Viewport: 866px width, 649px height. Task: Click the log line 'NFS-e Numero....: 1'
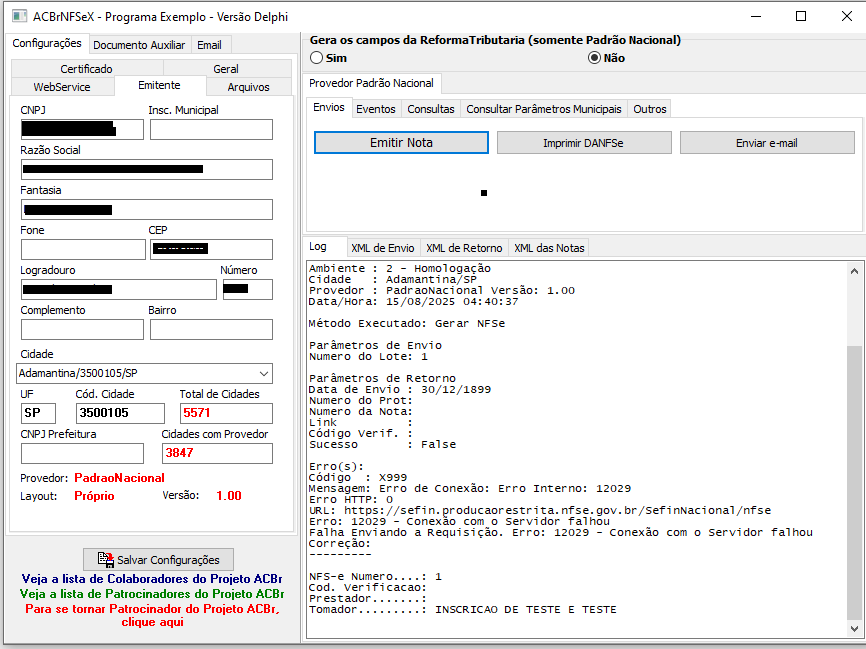(x=376, y=577)
